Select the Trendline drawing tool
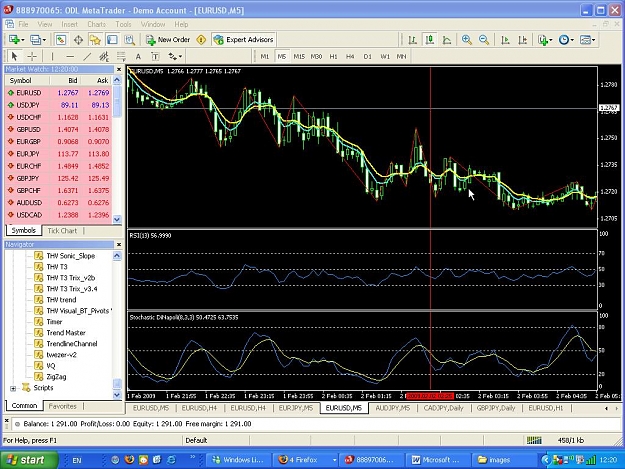This screenshot has width=625, height=469. (x=87, y=56)
